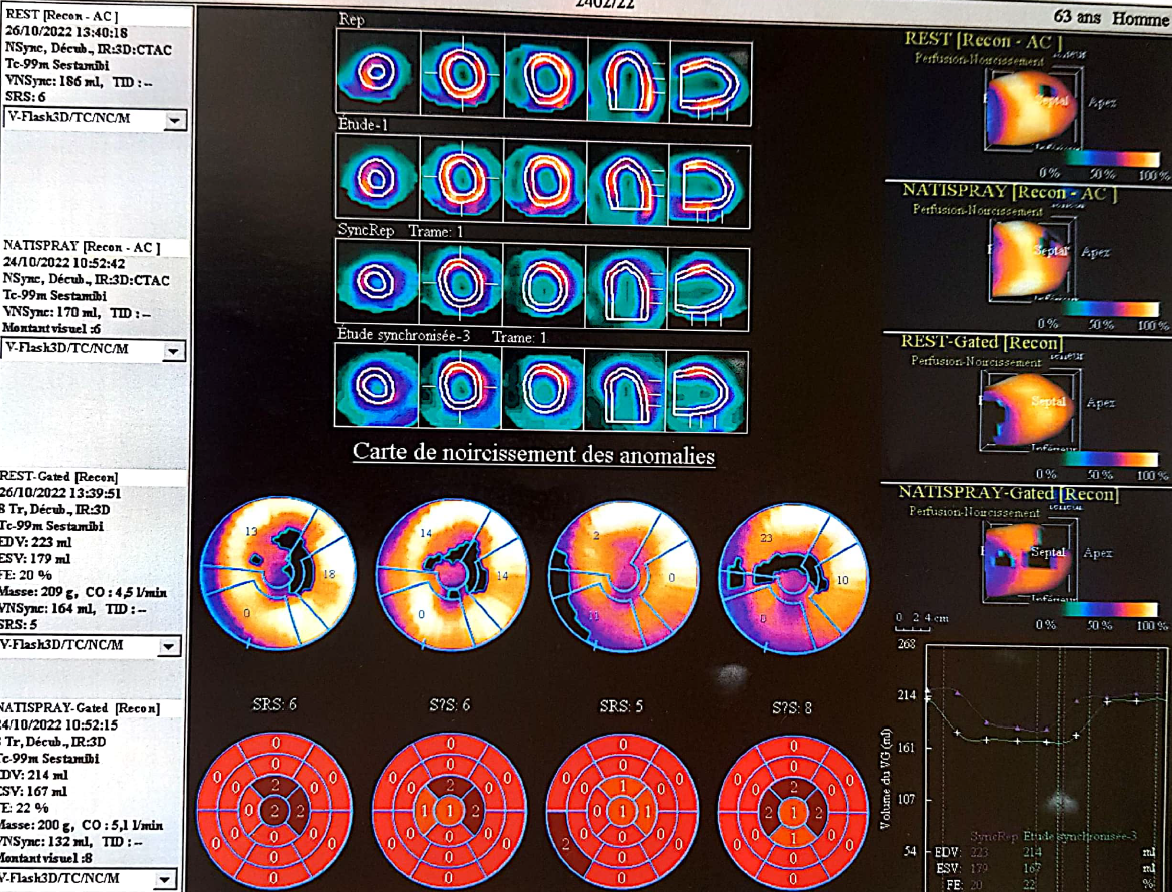Click the color scale under the REST-Gated 3D view
Image resolution: width=1172 pixels, height=892 pixels.
pyautogui.click(x=1100, y=459)
